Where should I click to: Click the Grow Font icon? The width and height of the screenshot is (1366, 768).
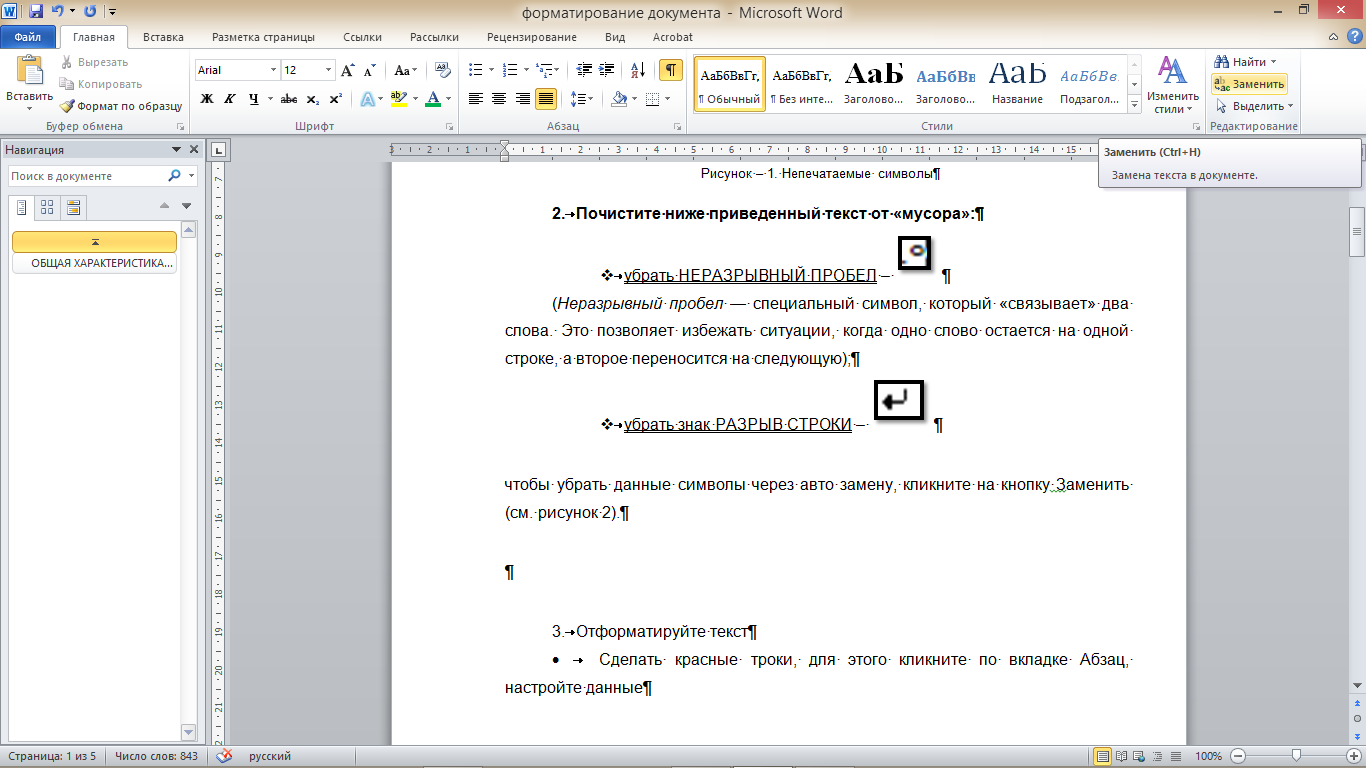(347, 70)
